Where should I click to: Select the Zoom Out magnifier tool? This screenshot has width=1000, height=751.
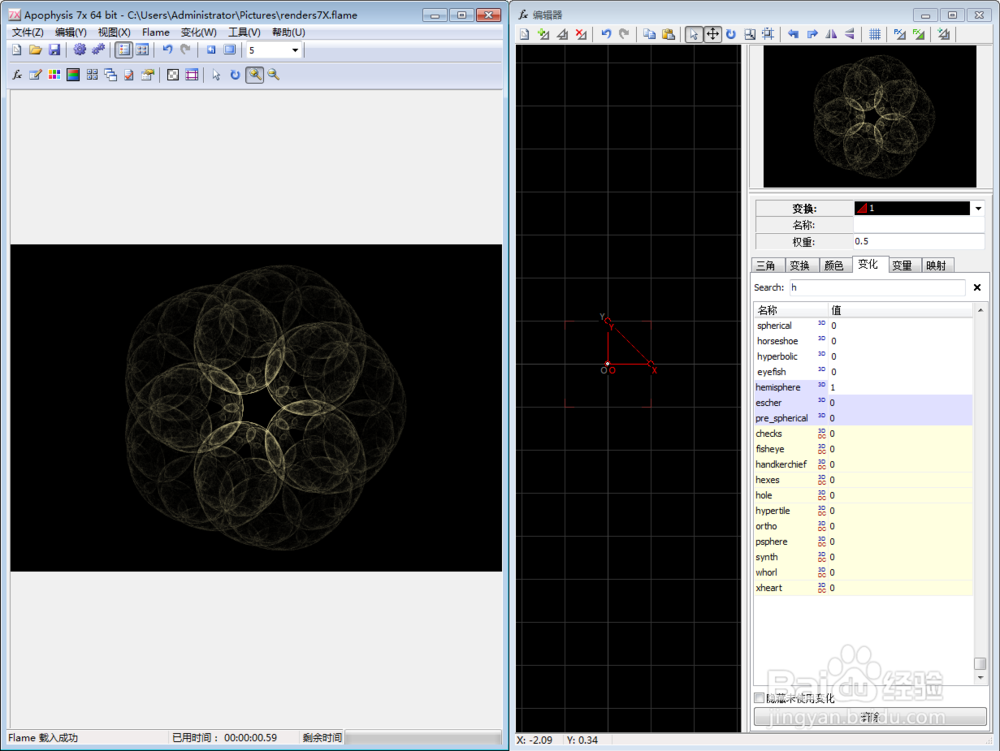271,74
